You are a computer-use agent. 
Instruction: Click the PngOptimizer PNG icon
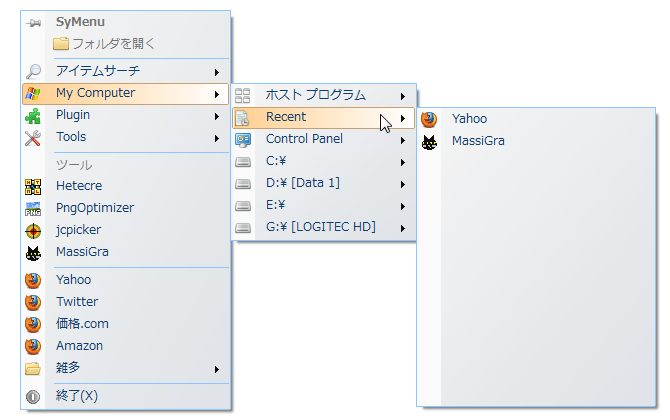pos(33,209)
